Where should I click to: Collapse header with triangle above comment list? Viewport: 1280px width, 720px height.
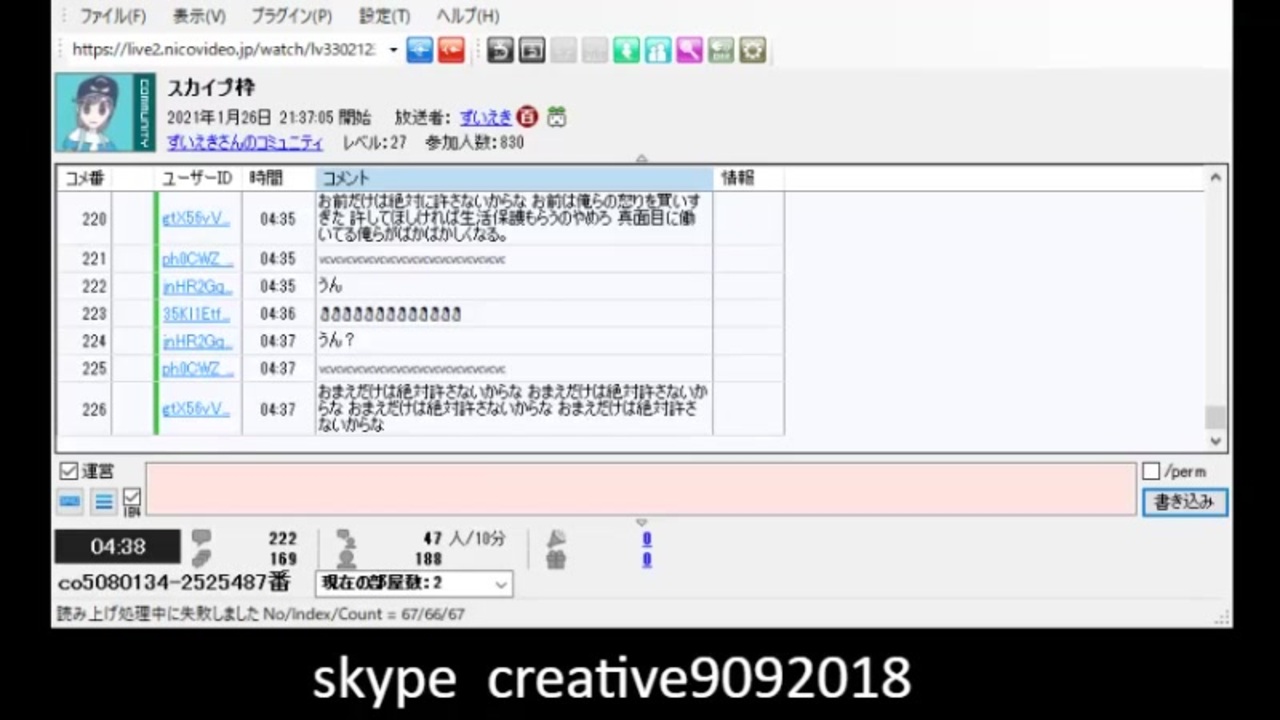click(641, 158)
